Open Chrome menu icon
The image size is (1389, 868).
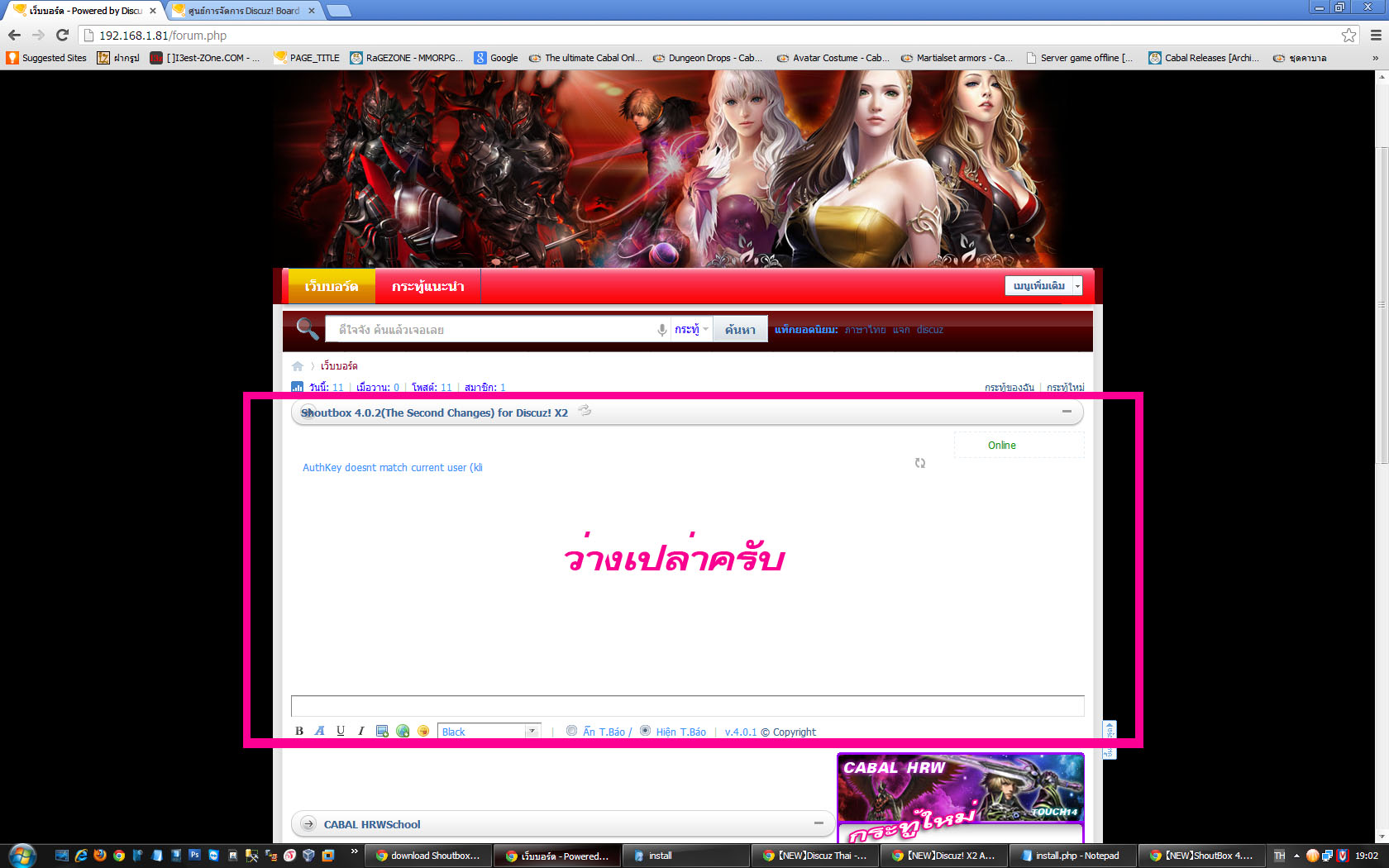[x=1376, y=35]
